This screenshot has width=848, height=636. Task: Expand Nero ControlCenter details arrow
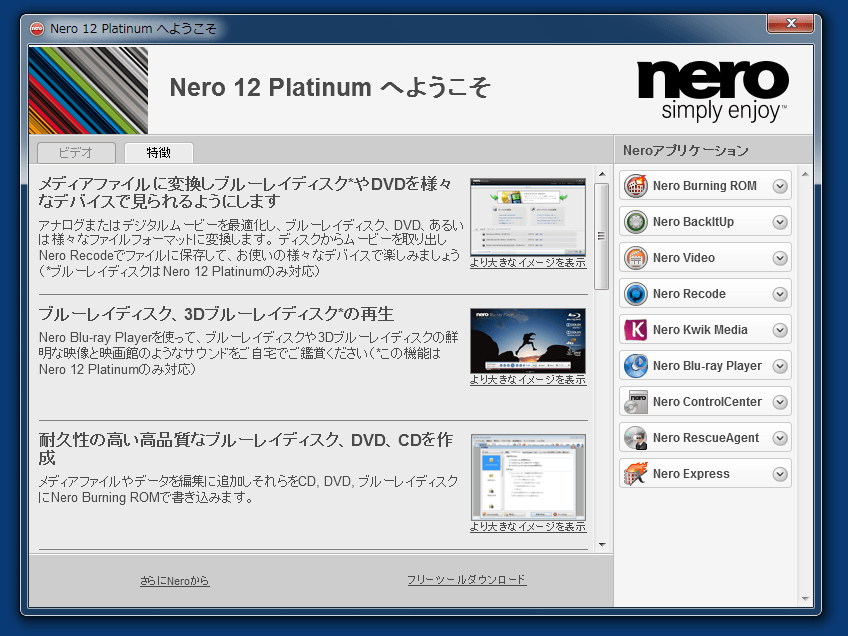tap(780, 402)
